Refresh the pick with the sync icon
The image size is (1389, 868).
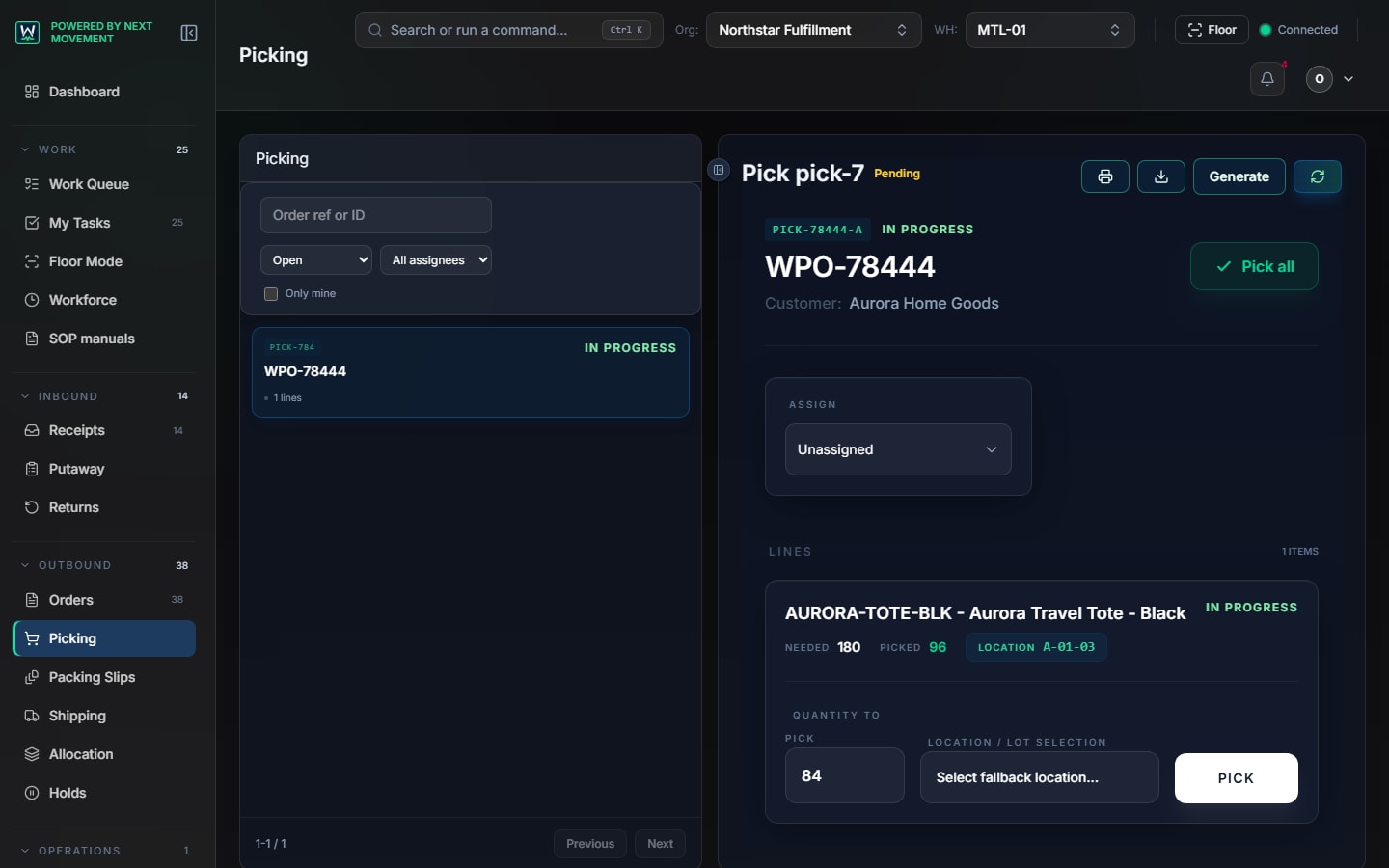[x=1318, y=176]
